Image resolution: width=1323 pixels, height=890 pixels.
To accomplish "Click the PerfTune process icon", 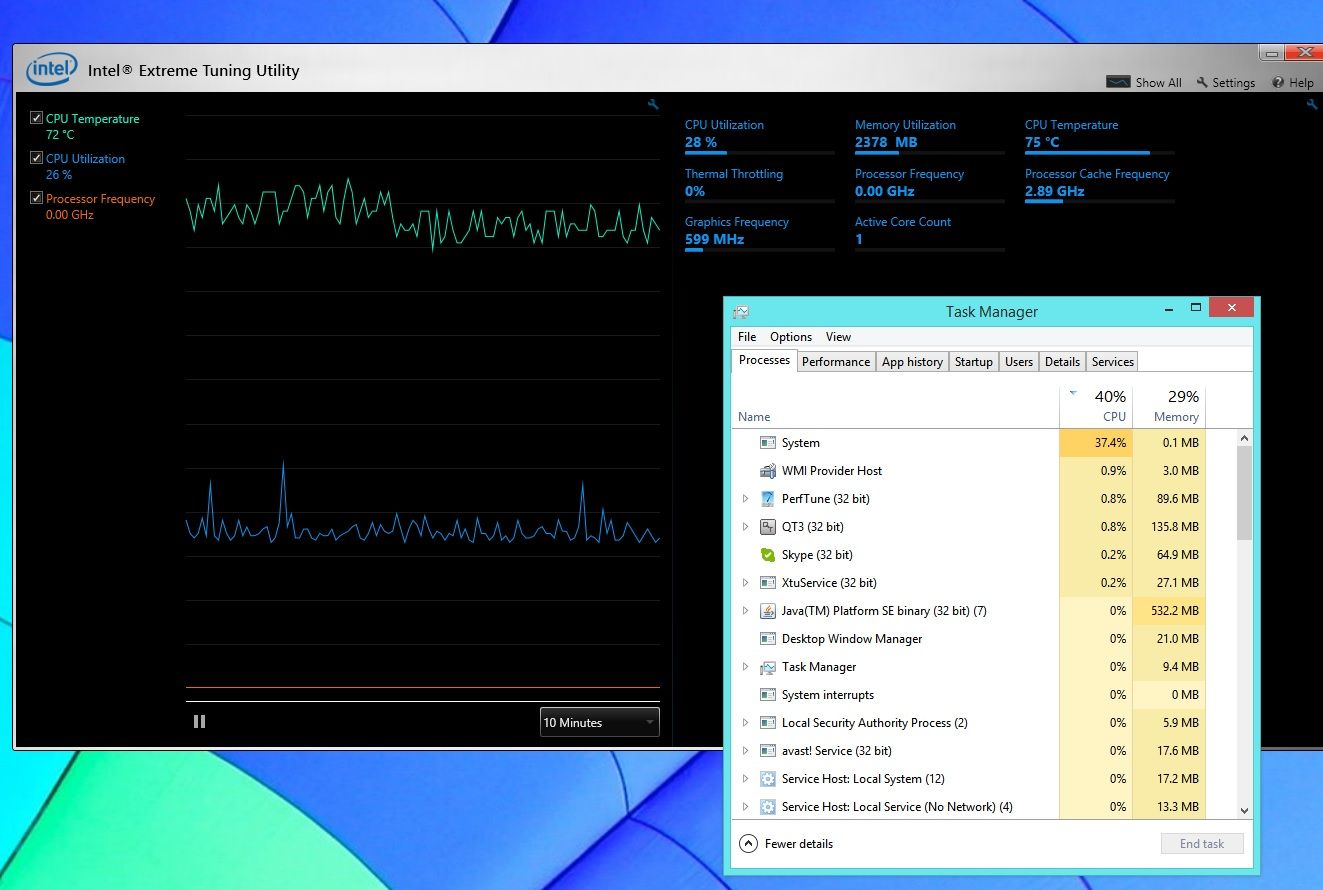I will pyautogui.click(x=768, y=498).
